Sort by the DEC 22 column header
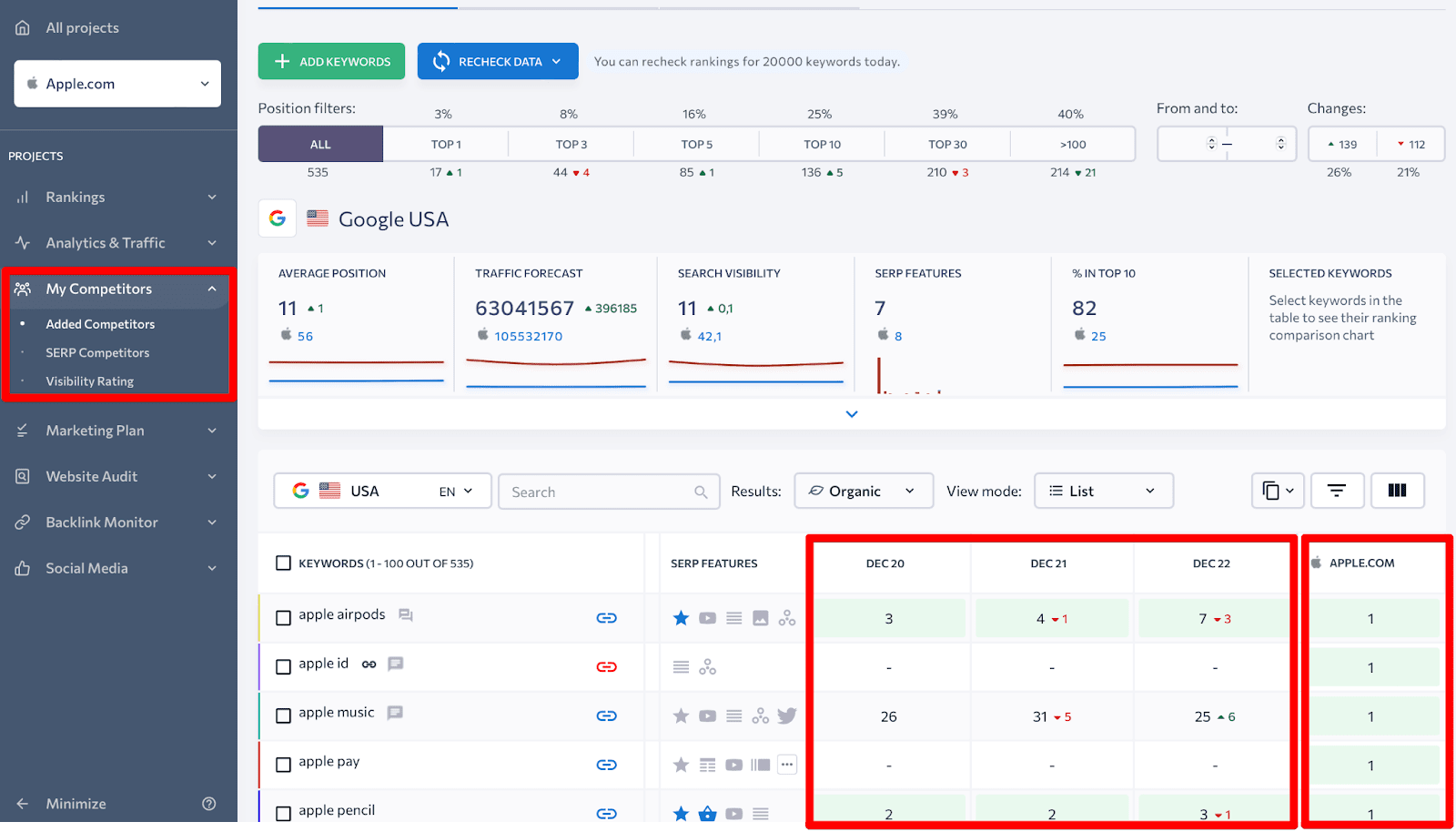Image resolution: width=1456 pixels, height=832 pixels. [1211, 563]
